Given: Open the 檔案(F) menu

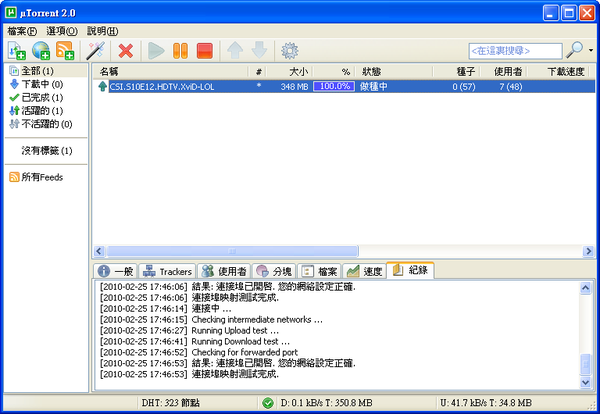Looking at the screenshot, I should (x=22, y=31).
